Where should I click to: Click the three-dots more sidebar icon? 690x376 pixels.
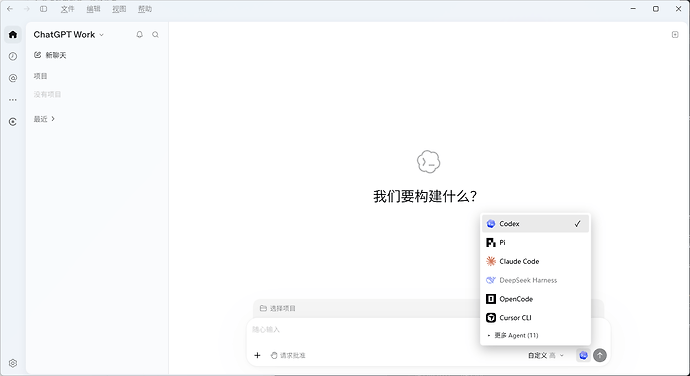tap(13, 100)
